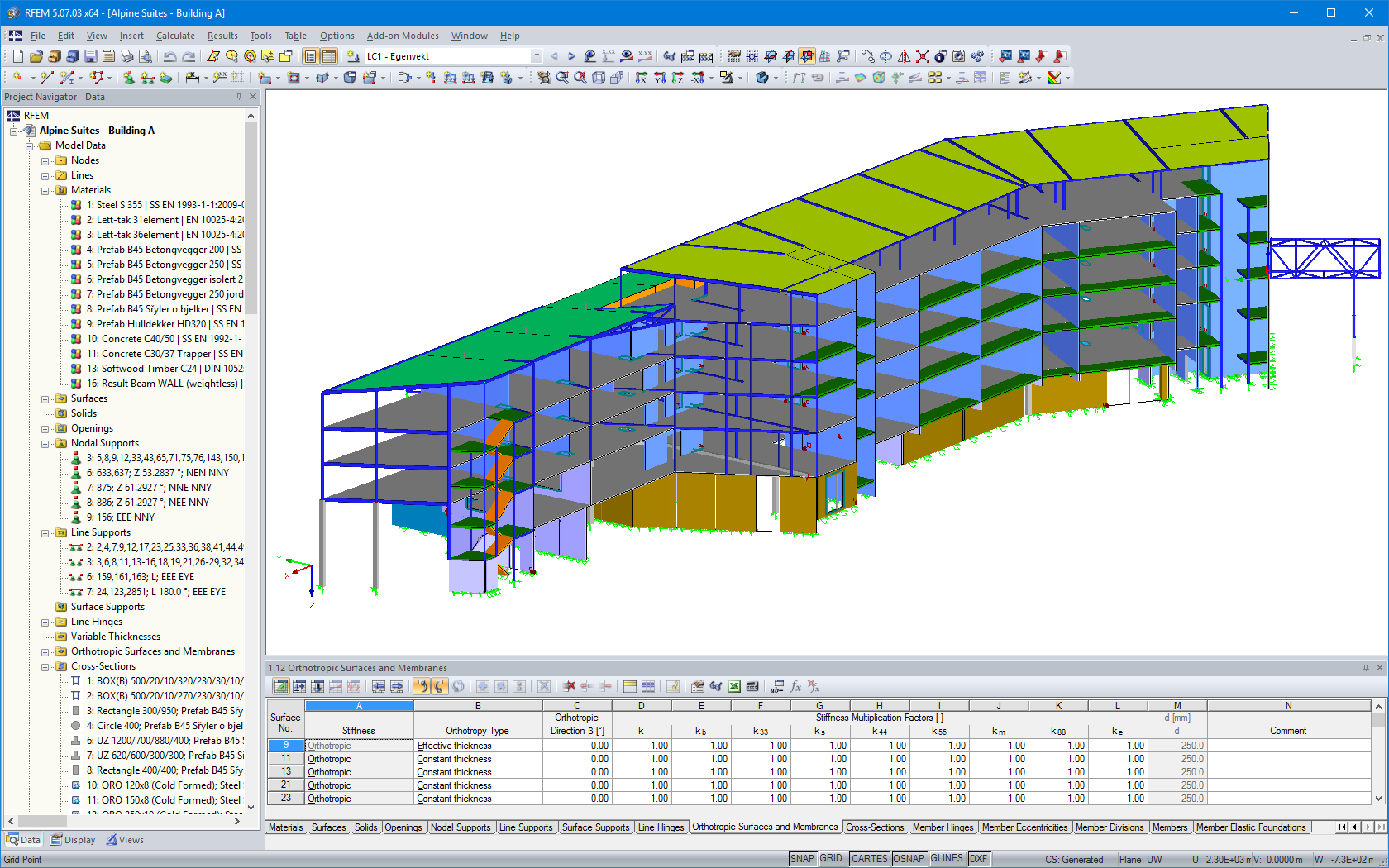Screen dimensions: 1389x868
Task: Select the Members tab at the table bottom
Action: [1171, 827]
